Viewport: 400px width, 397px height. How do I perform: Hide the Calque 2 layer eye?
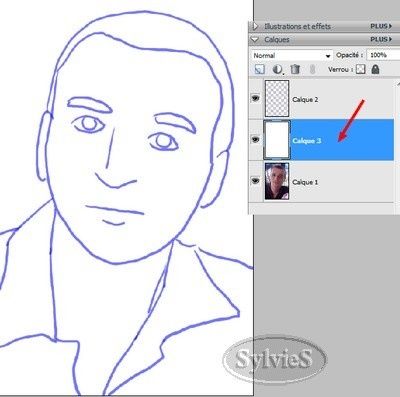click(256, 98)
